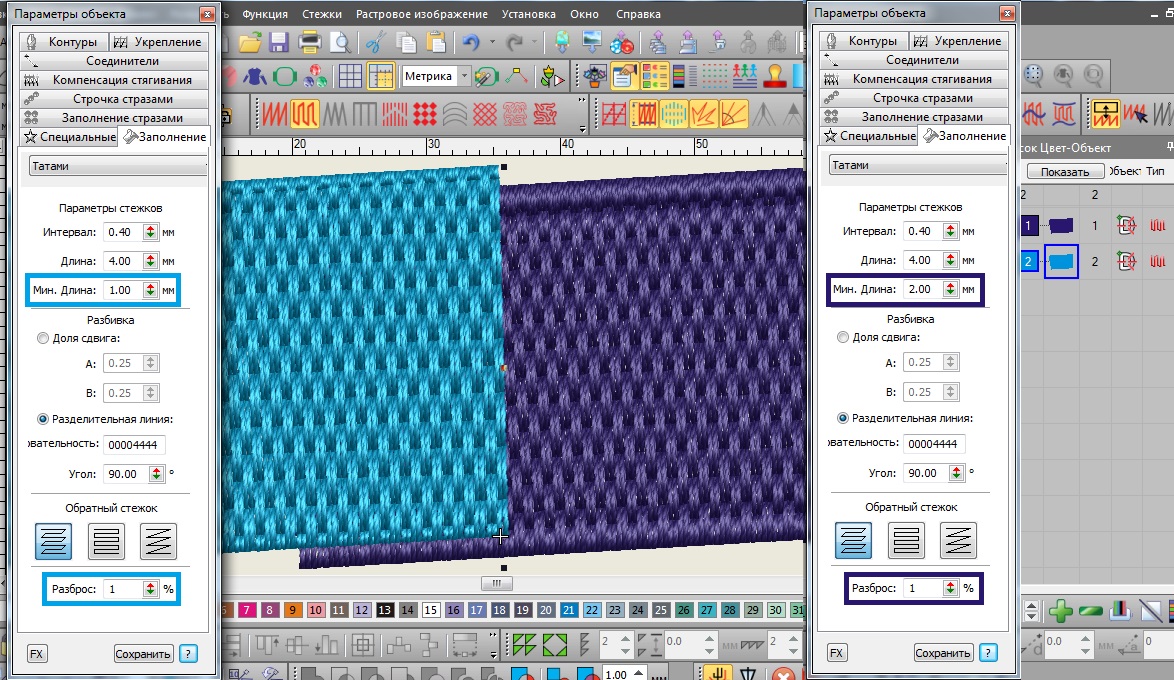1174x680 pixels.
Task: Click the Показать button
Action: [x=1064, y=171]
